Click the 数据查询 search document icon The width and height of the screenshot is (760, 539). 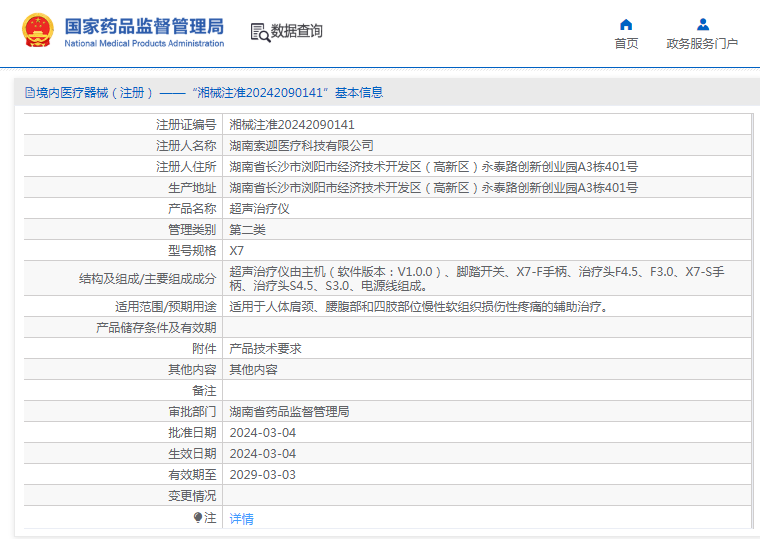[x=260, y=32]
